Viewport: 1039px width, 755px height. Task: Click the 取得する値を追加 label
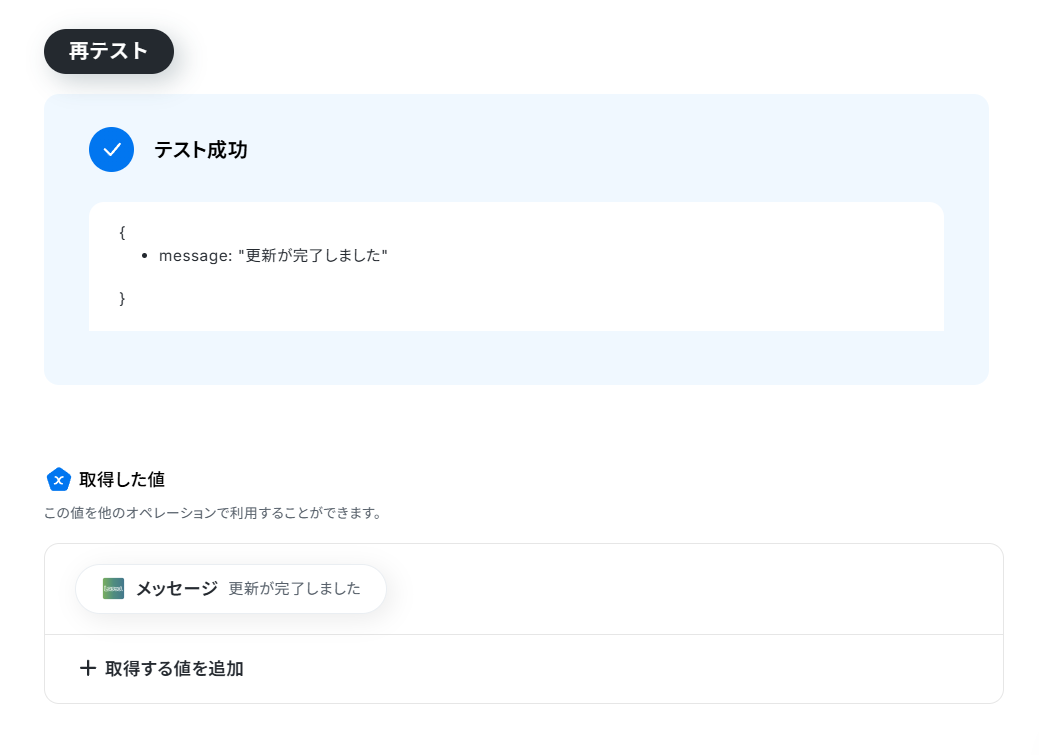174,668
